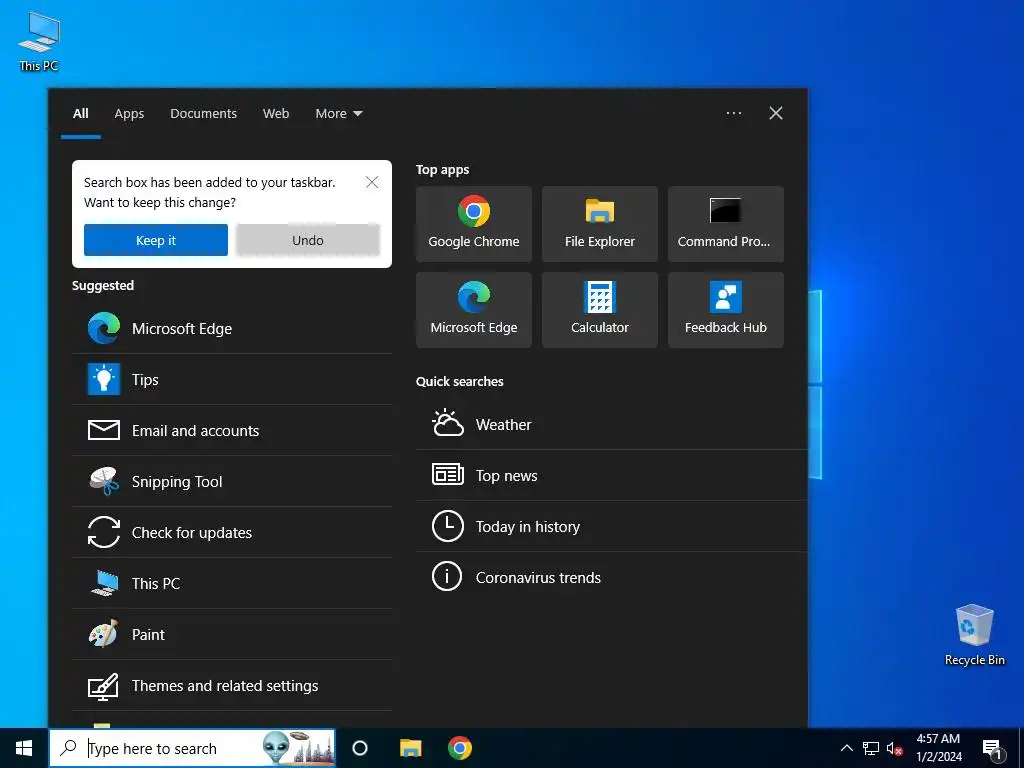Select Check for updates suggestion
Image resolution: width=1024 pixels, height=768 pixels.
point(232,532)
